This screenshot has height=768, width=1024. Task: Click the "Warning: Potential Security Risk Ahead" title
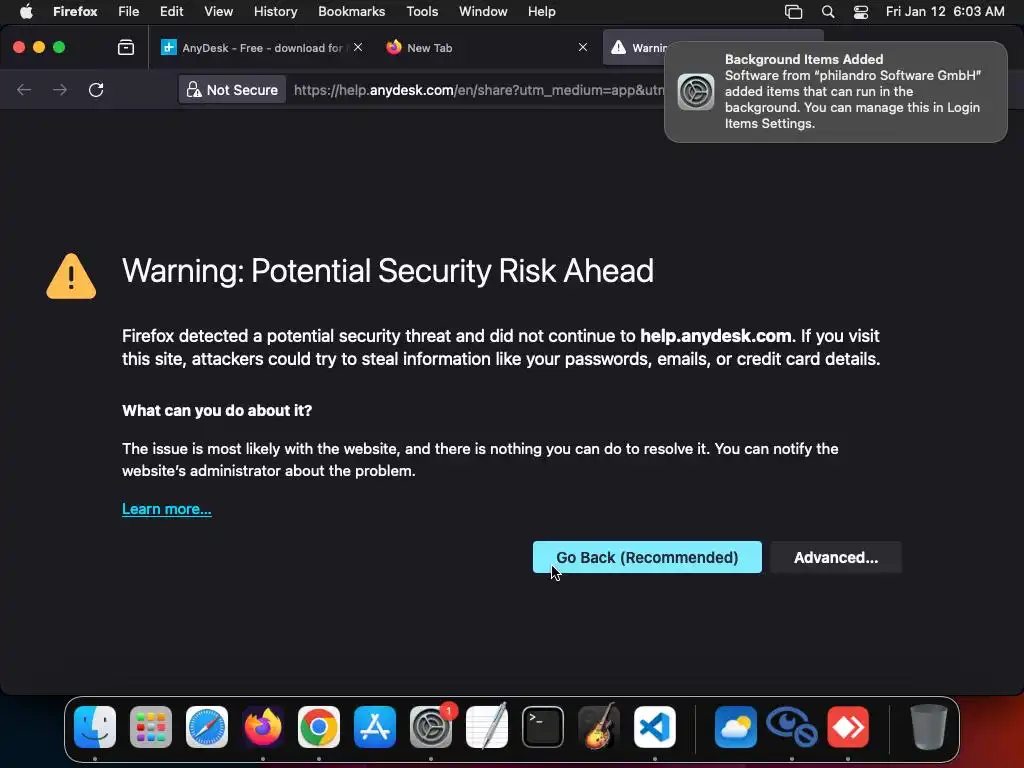click(388, 271)
